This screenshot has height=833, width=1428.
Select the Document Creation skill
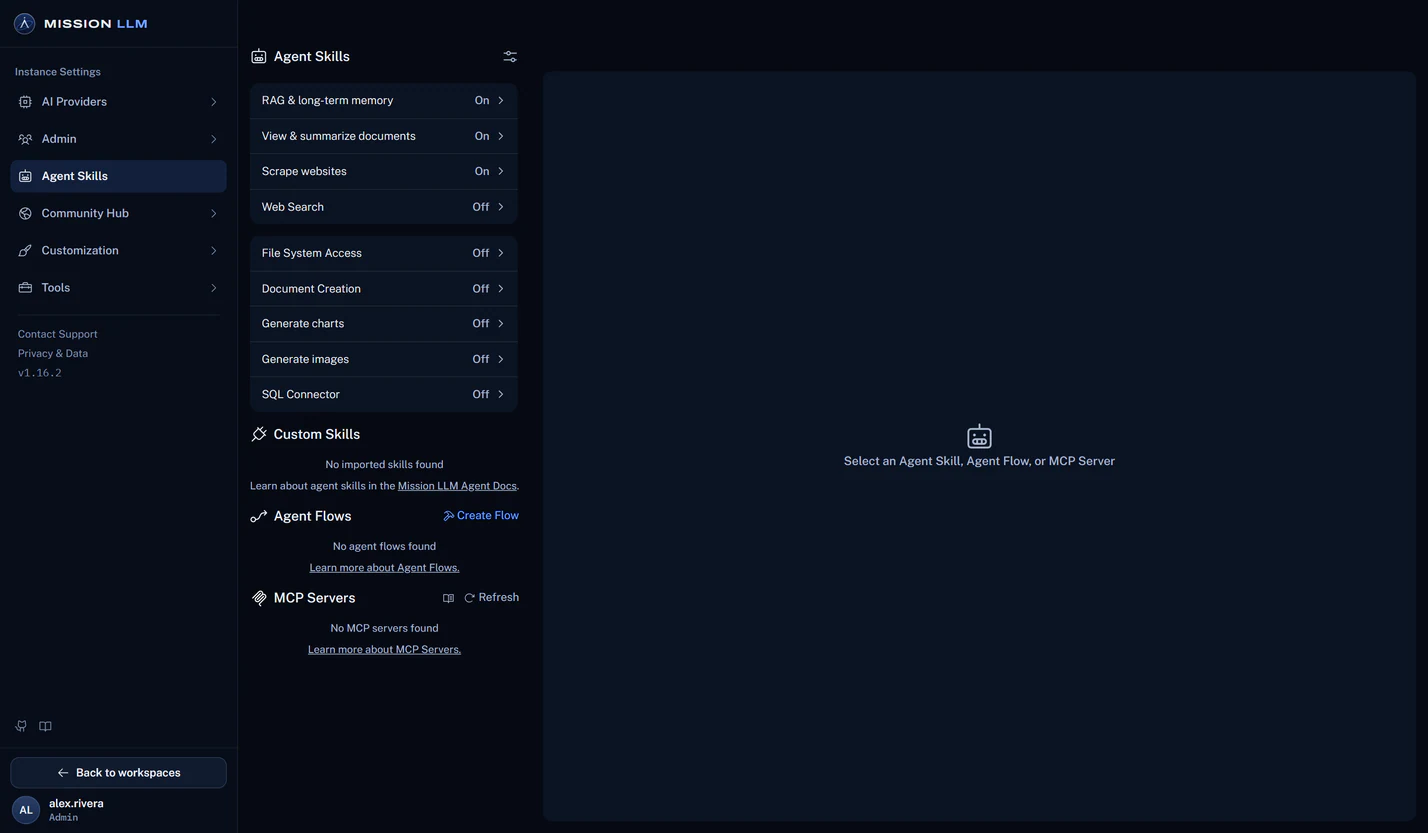tap(383, 289)
